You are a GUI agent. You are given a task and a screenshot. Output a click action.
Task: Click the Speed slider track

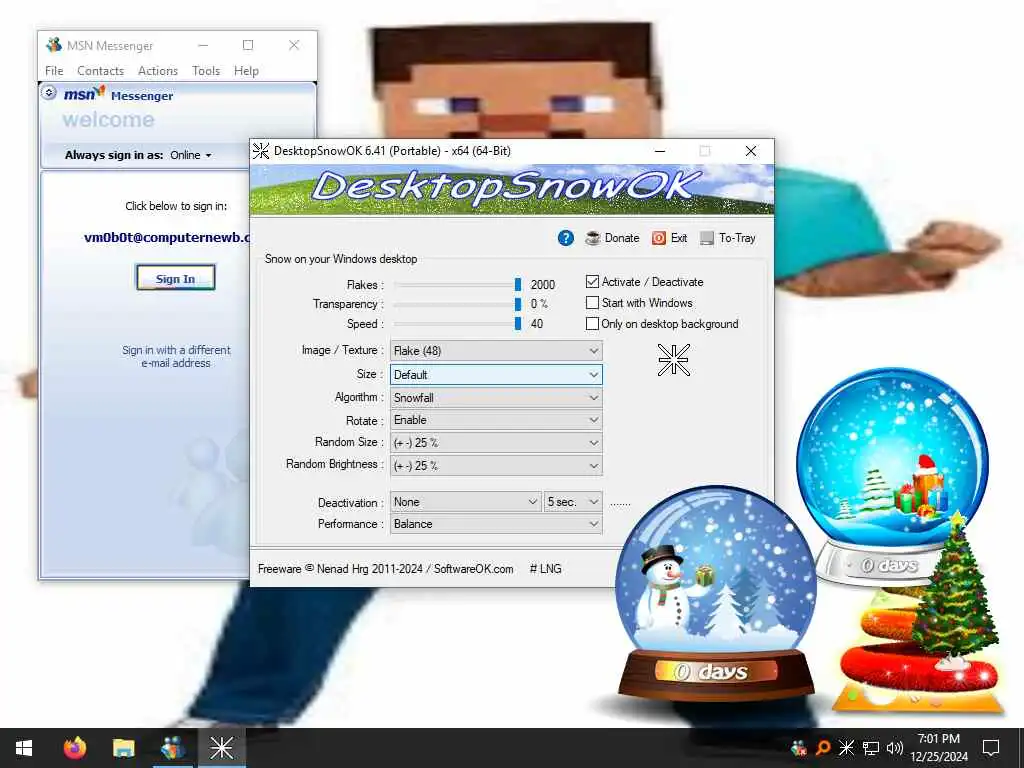[457, 324]
